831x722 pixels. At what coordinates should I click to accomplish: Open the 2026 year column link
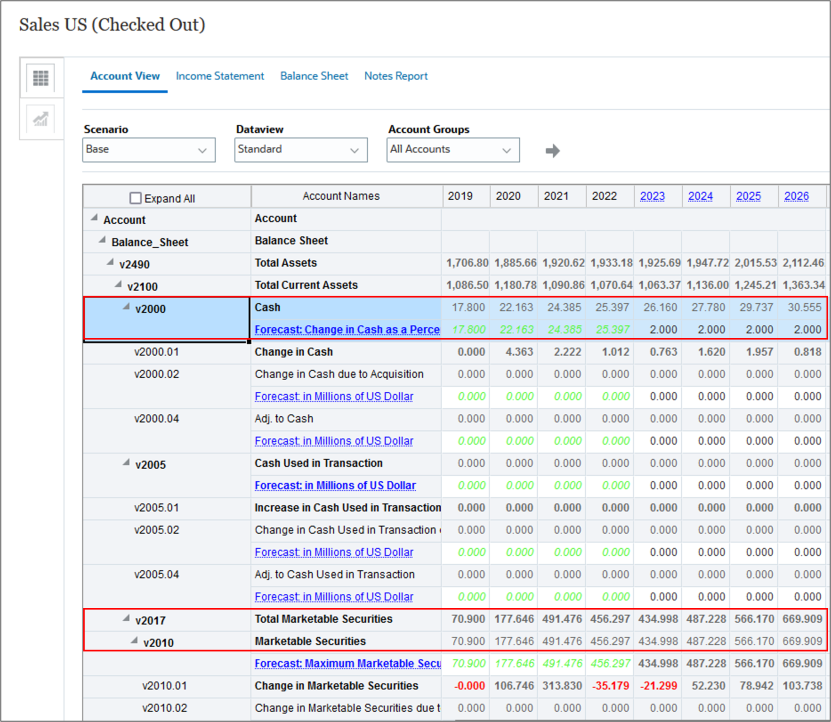(797, 196)
